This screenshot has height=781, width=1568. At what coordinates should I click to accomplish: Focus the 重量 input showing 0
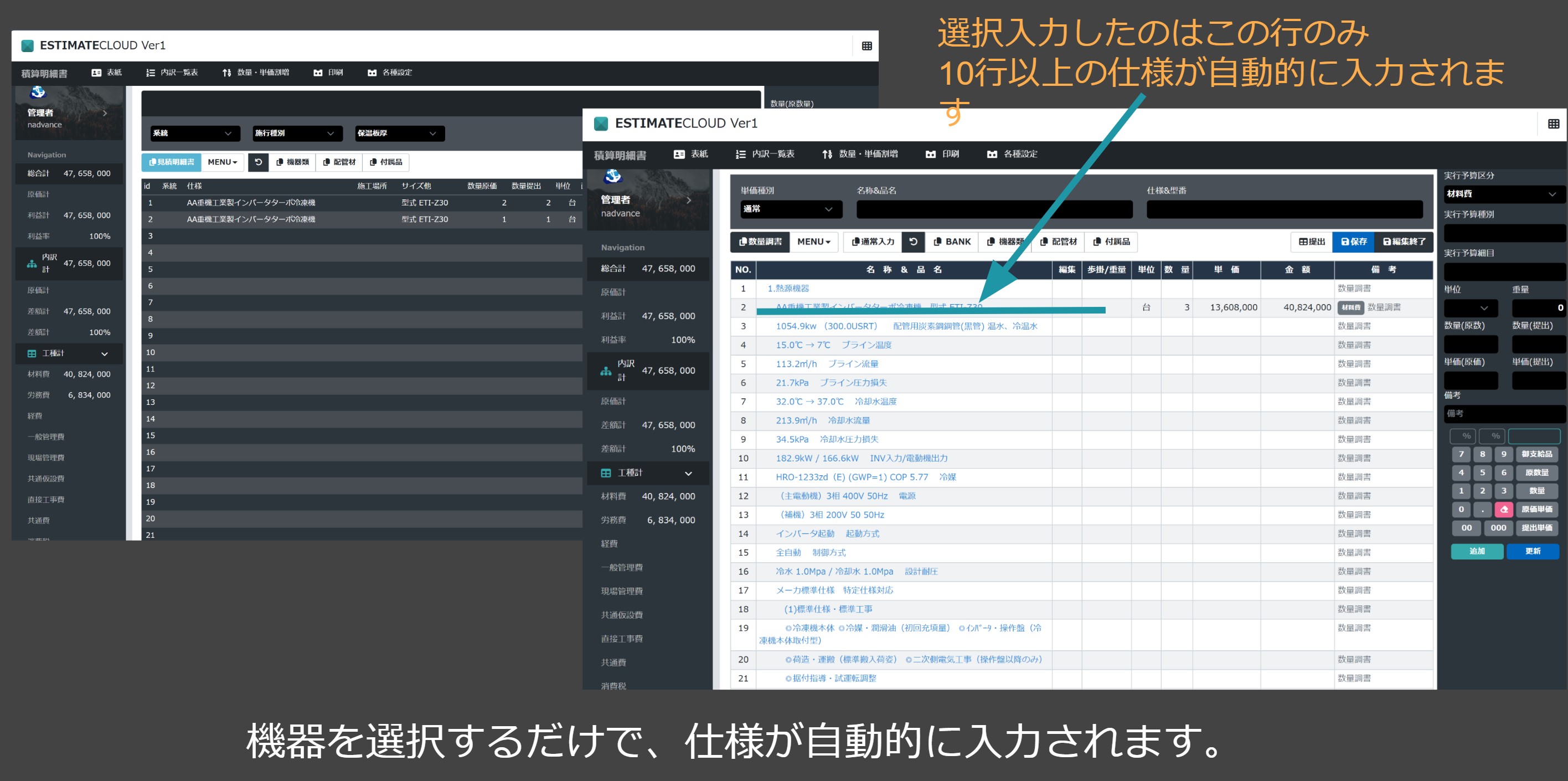pos(1539,307)
